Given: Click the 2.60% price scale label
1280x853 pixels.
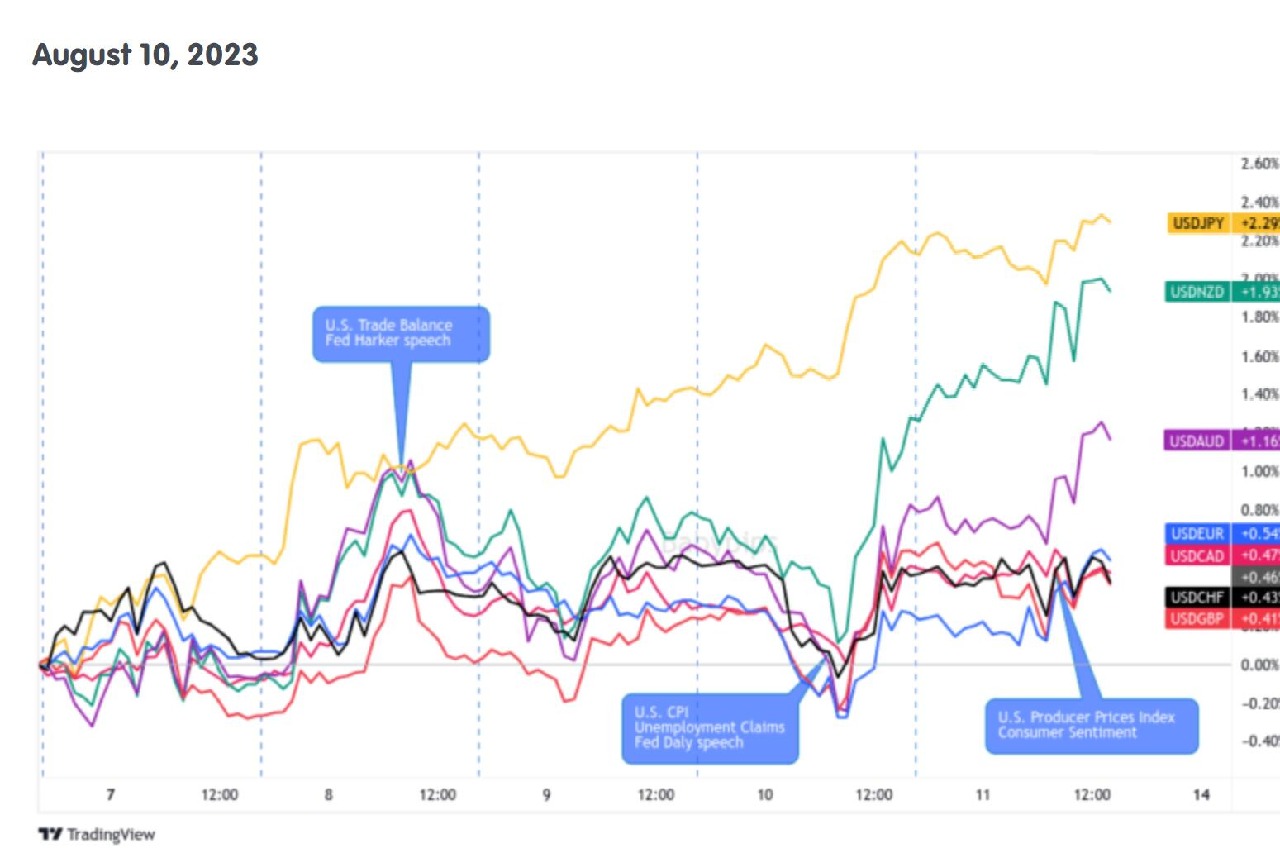Looking at the screenshot, I should tap(1258, 163).
